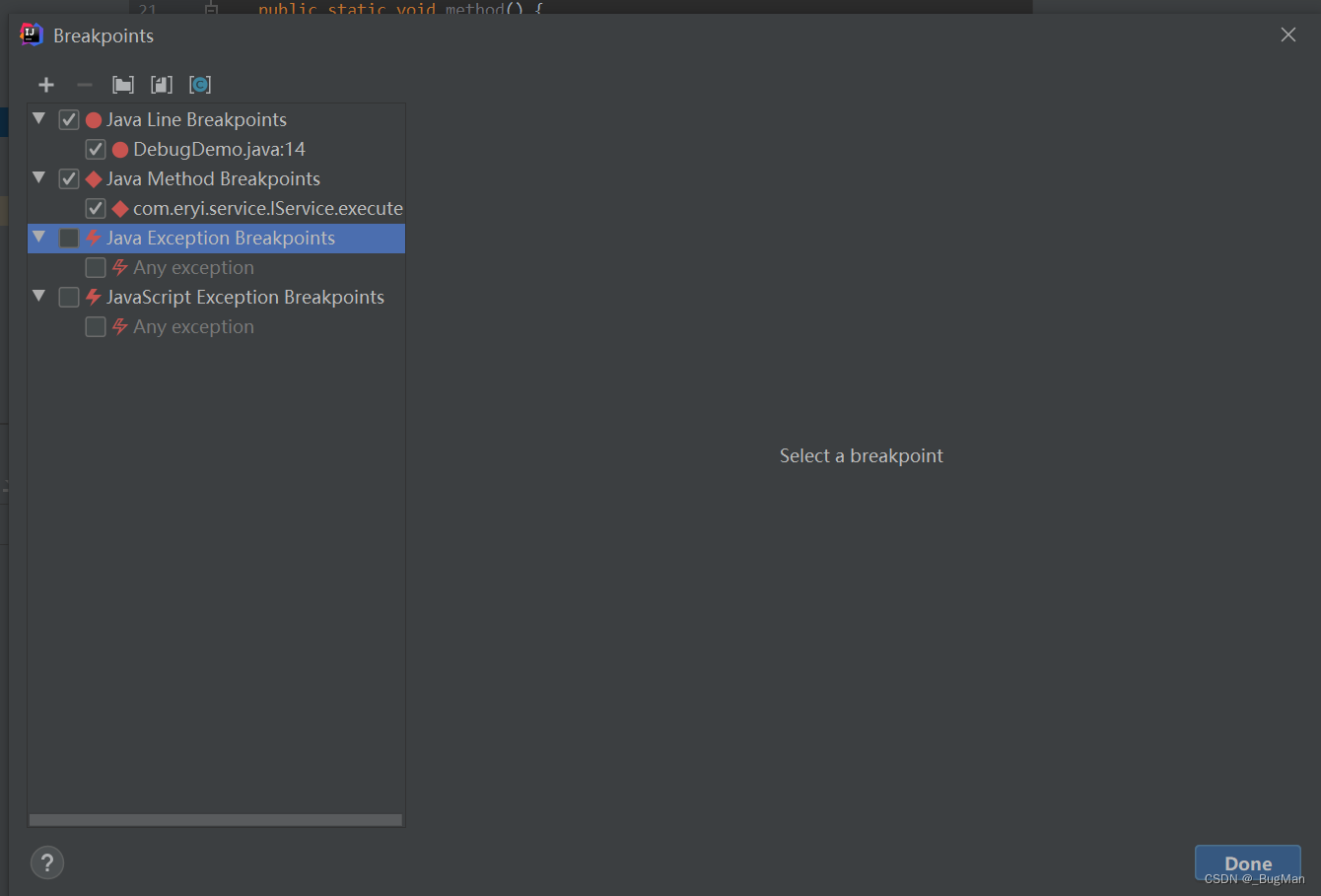Click the Add breakpoint plus icon
Viewport: 1321px width, 896px height.
[x=46, y=85]
